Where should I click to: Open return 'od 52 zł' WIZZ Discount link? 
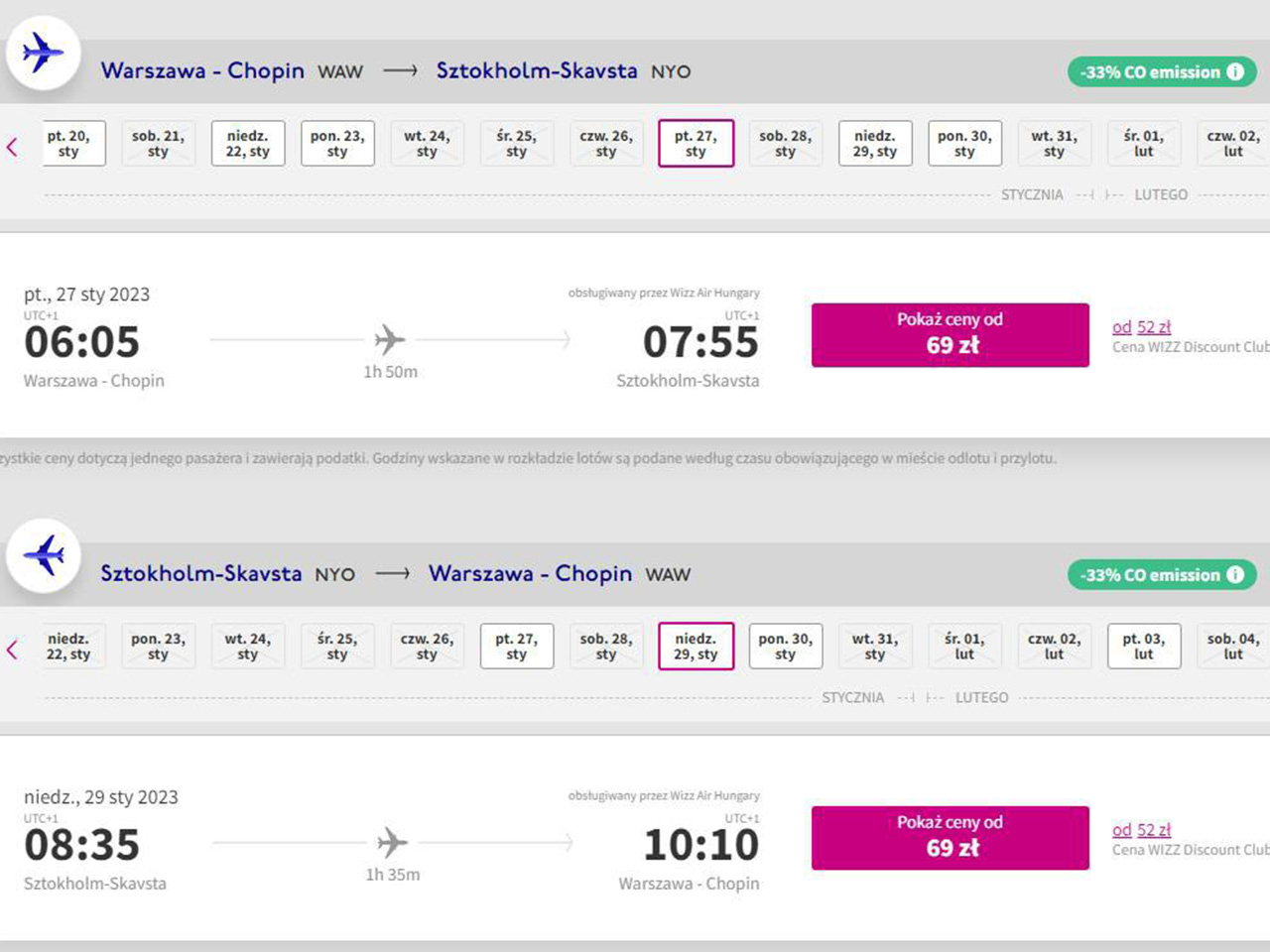[x=1141, y=830]
